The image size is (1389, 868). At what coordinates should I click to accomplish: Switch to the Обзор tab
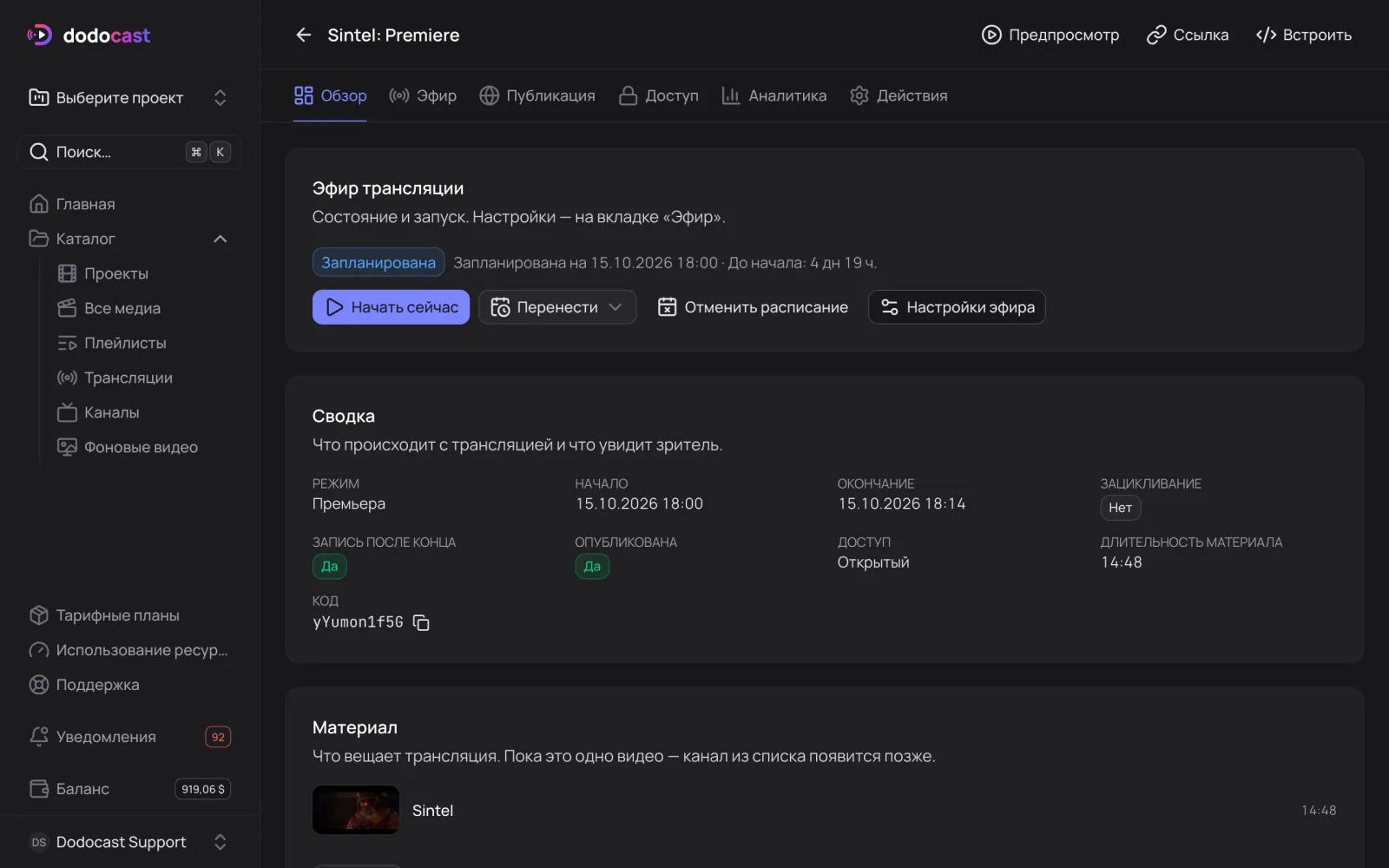coord(330,95)
